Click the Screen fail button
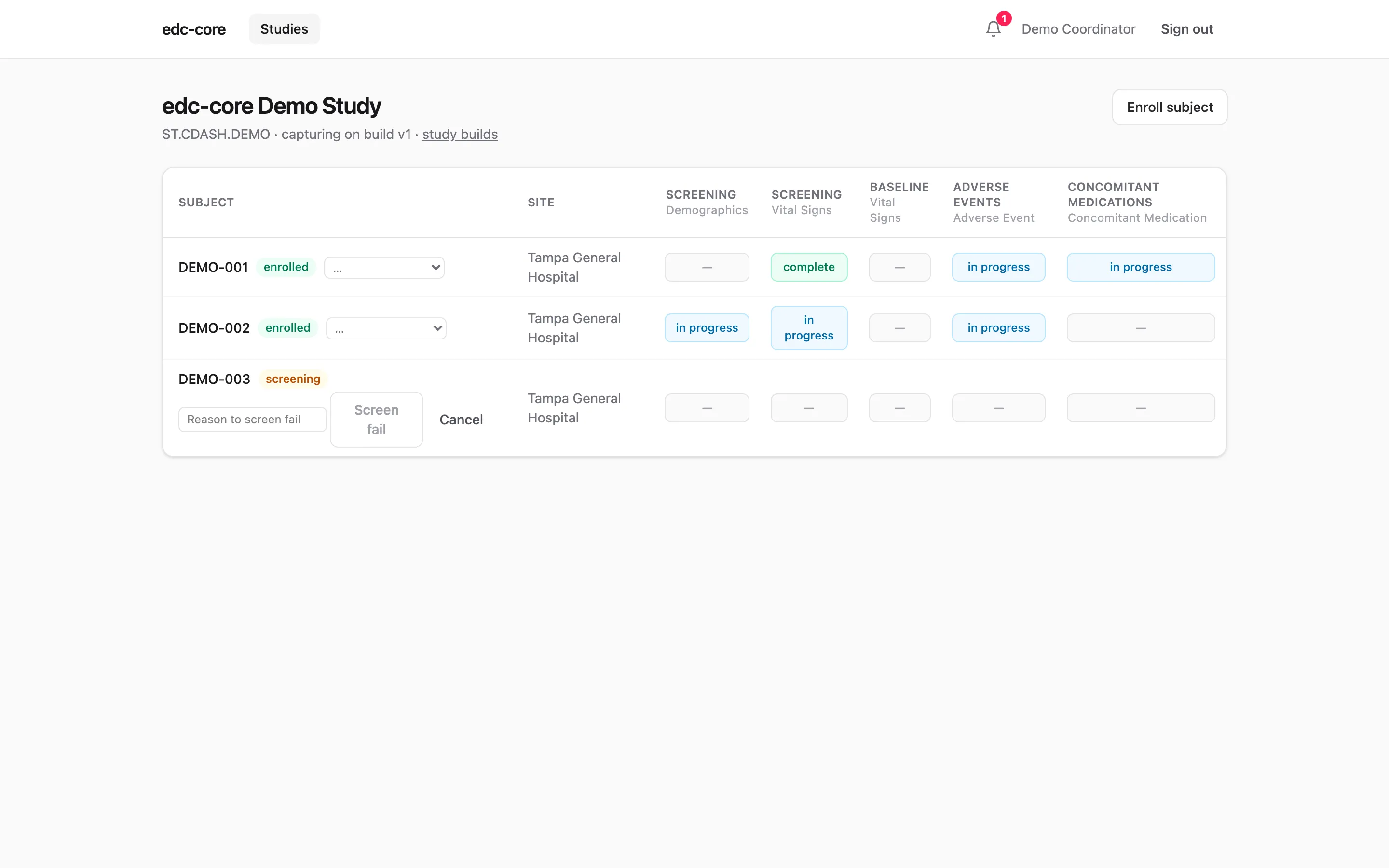 tap(377, 420)
